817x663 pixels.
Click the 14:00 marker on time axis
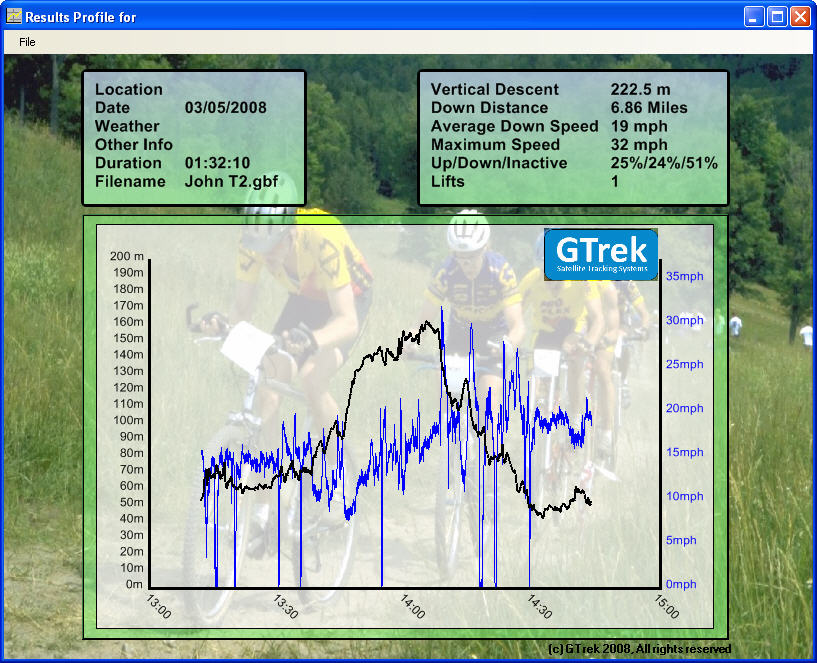pos(413,606)
